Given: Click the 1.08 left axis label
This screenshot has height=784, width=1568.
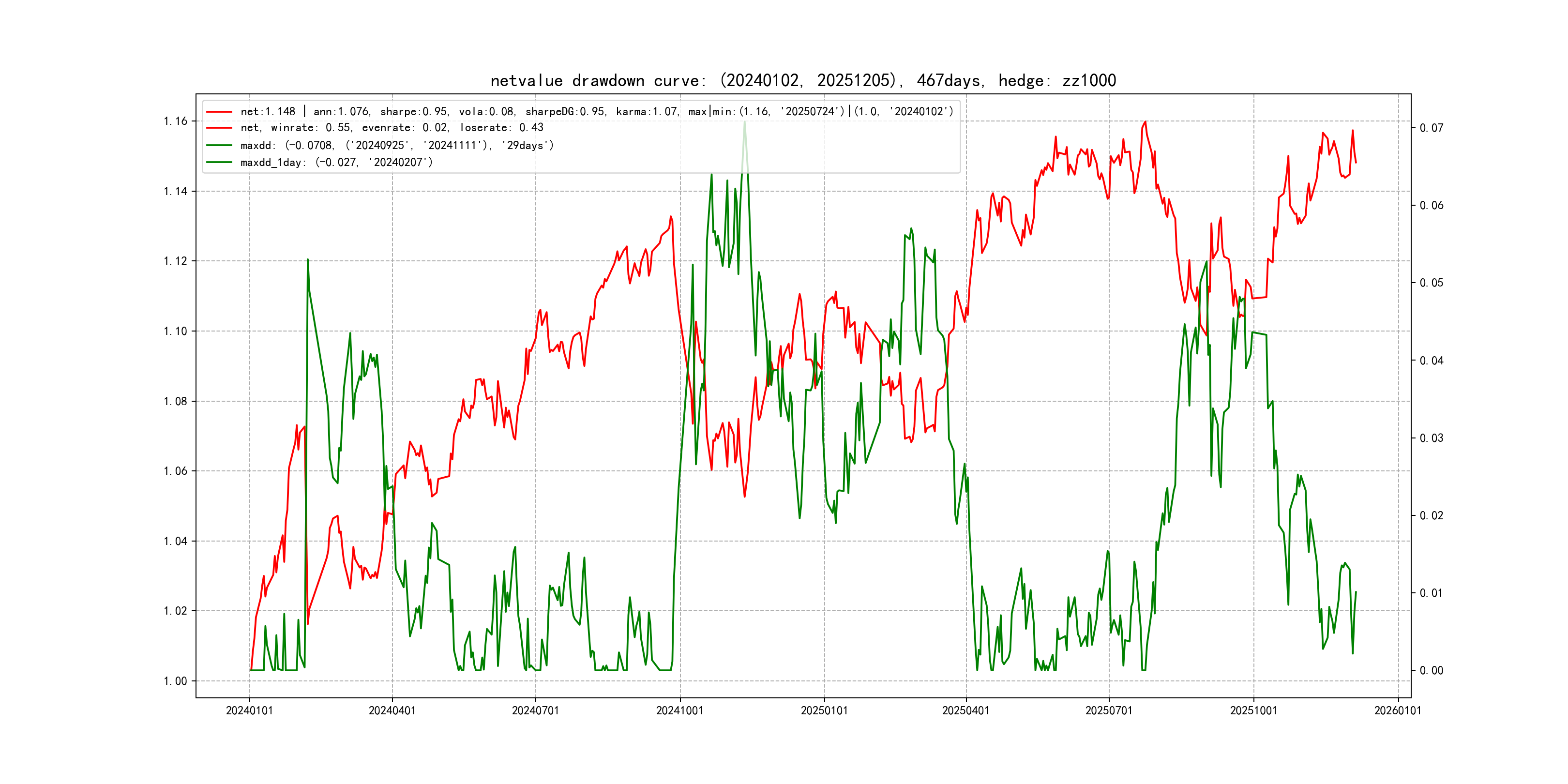Looking at the screenshot, I should coord(175,401).
